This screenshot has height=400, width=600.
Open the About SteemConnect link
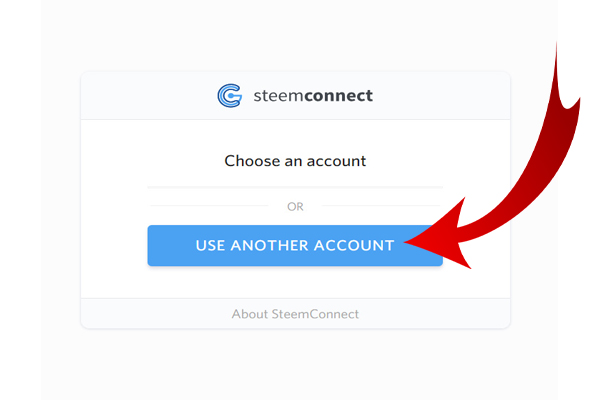(x=295, y=314)
